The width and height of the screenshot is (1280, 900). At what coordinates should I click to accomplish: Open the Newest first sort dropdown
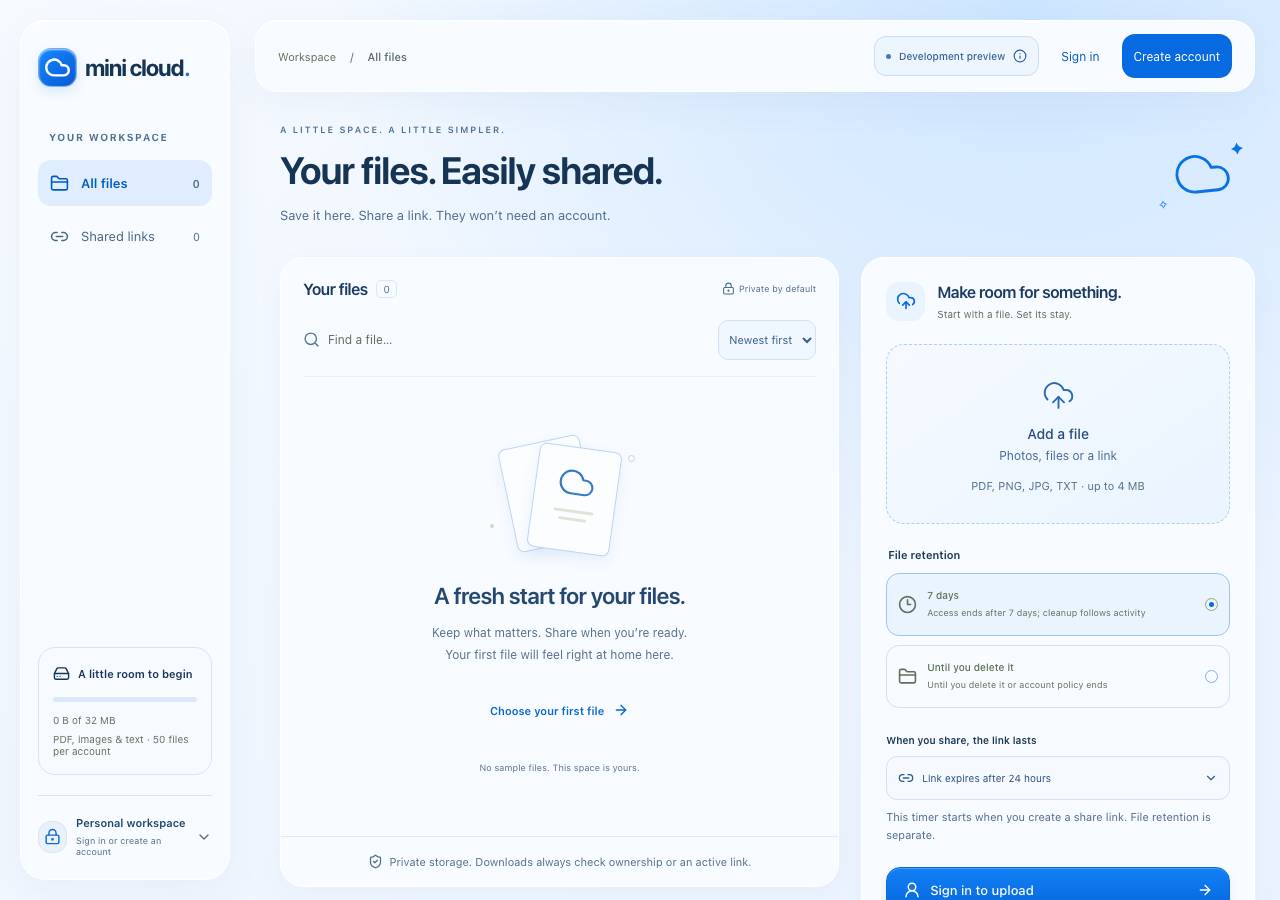tap(767, 340)
